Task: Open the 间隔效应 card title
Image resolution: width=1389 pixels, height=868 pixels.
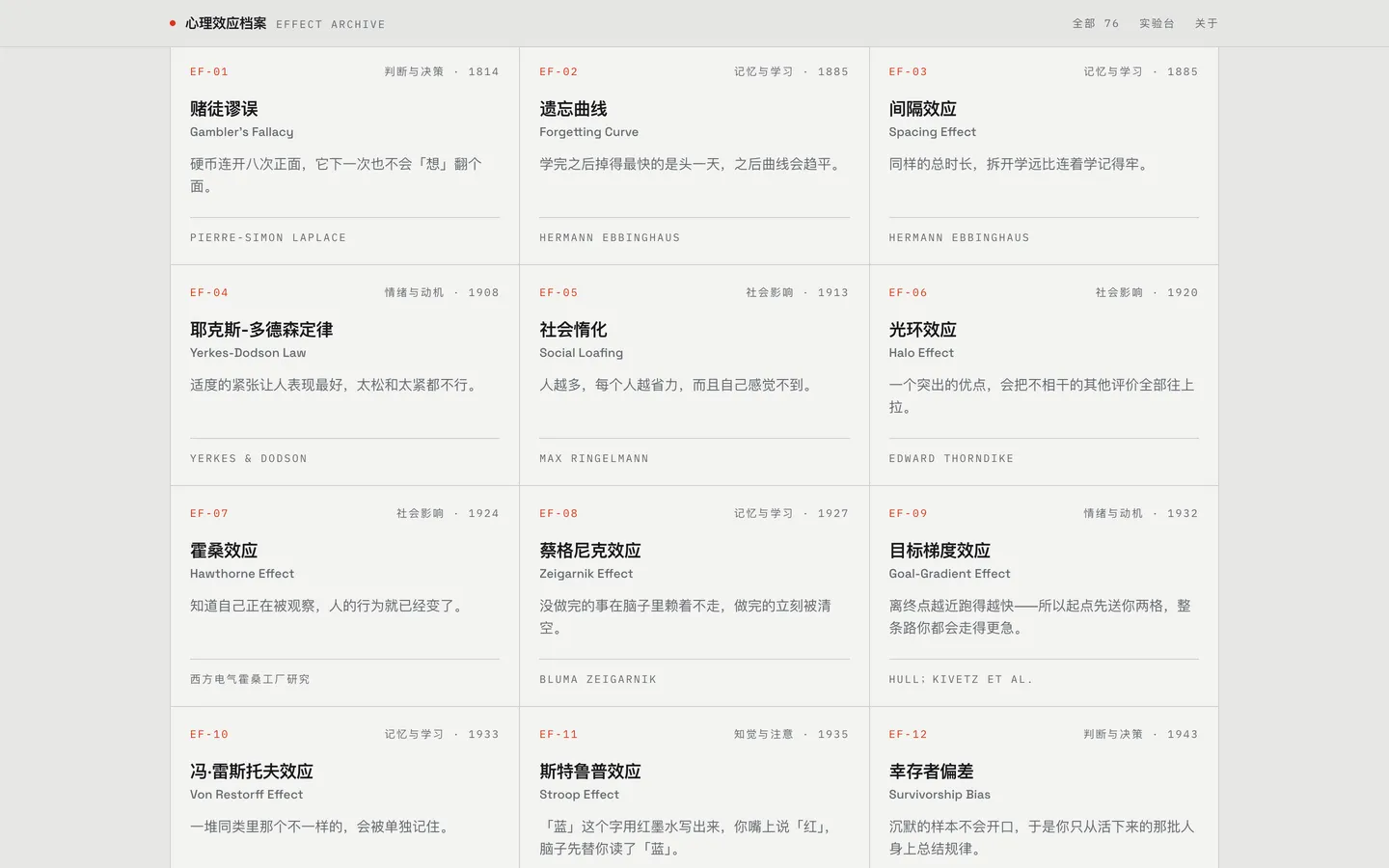Action: [922, 109]
